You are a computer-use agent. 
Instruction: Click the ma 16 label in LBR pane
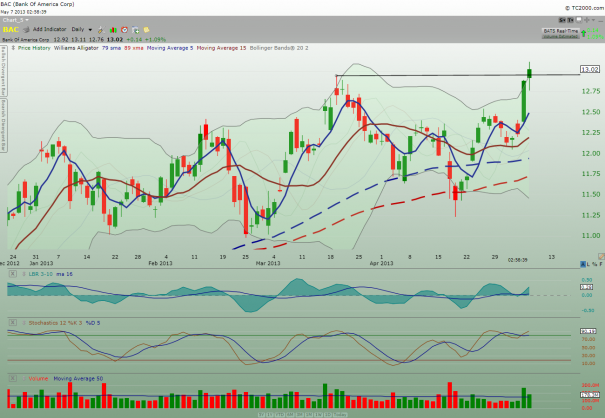[x=64, y=274]
